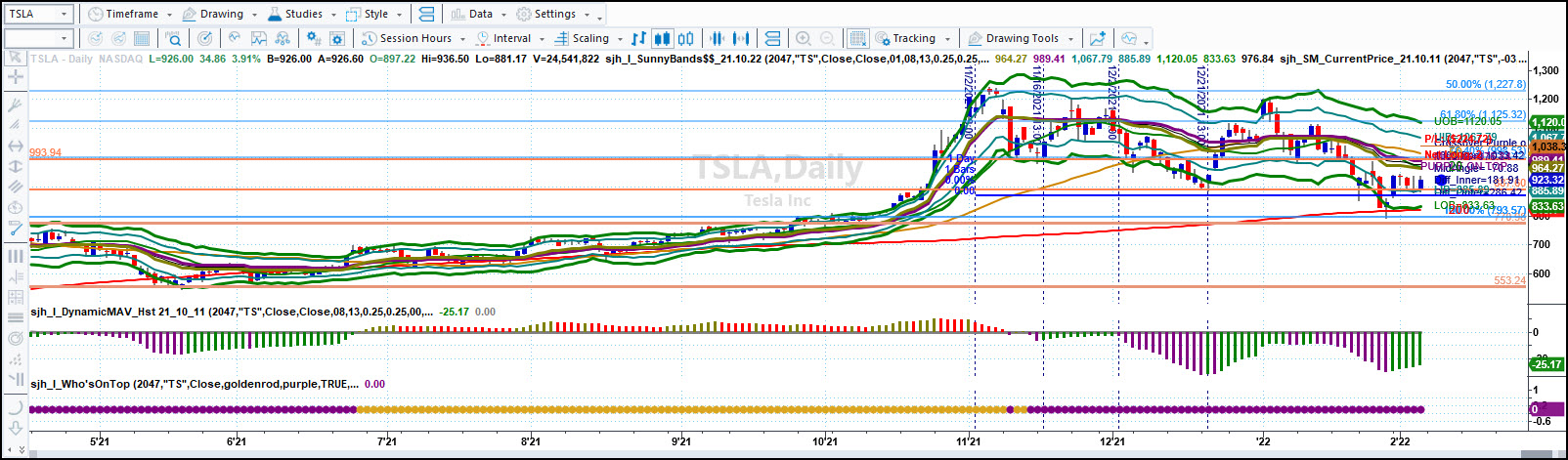Select the pointer arrow tool in left toolbar
Screen dimensions: 1568x460
16,58
